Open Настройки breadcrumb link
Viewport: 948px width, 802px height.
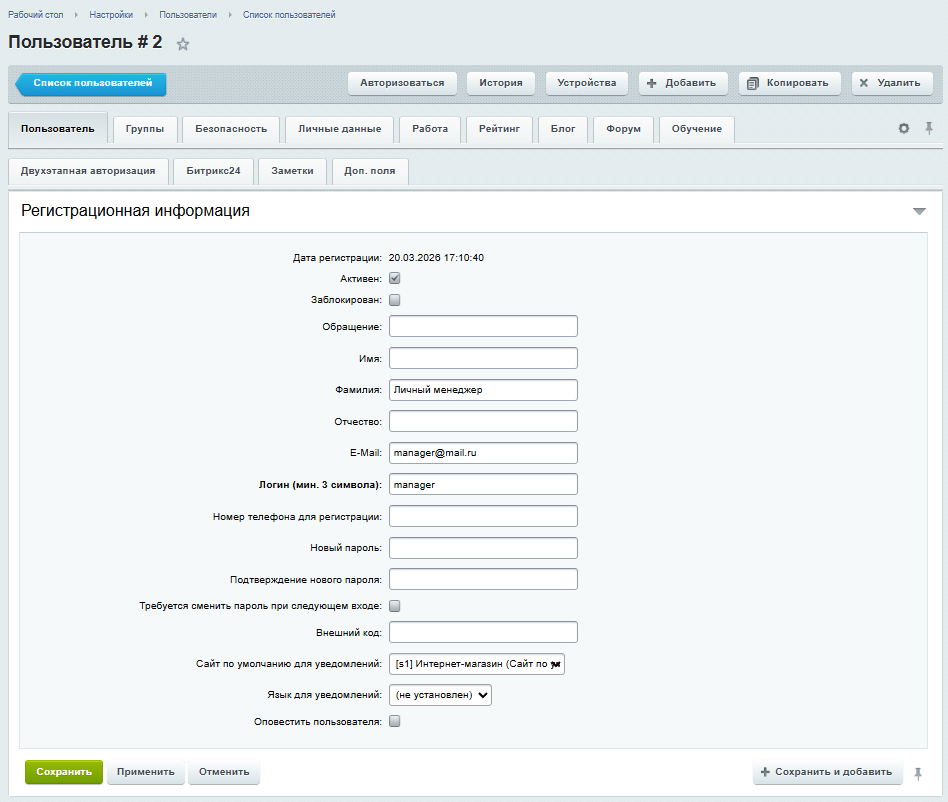pyautogui.click(x=111, y=15)
